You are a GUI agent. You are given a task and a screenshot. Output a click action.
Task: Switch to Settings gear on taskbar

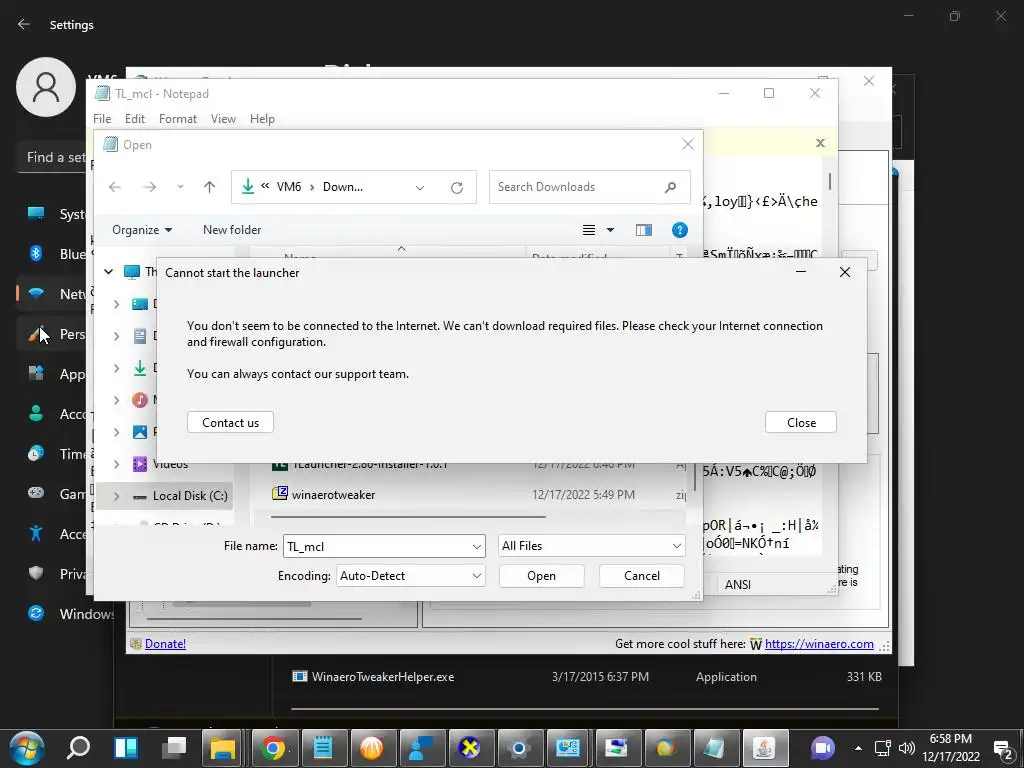519,748
